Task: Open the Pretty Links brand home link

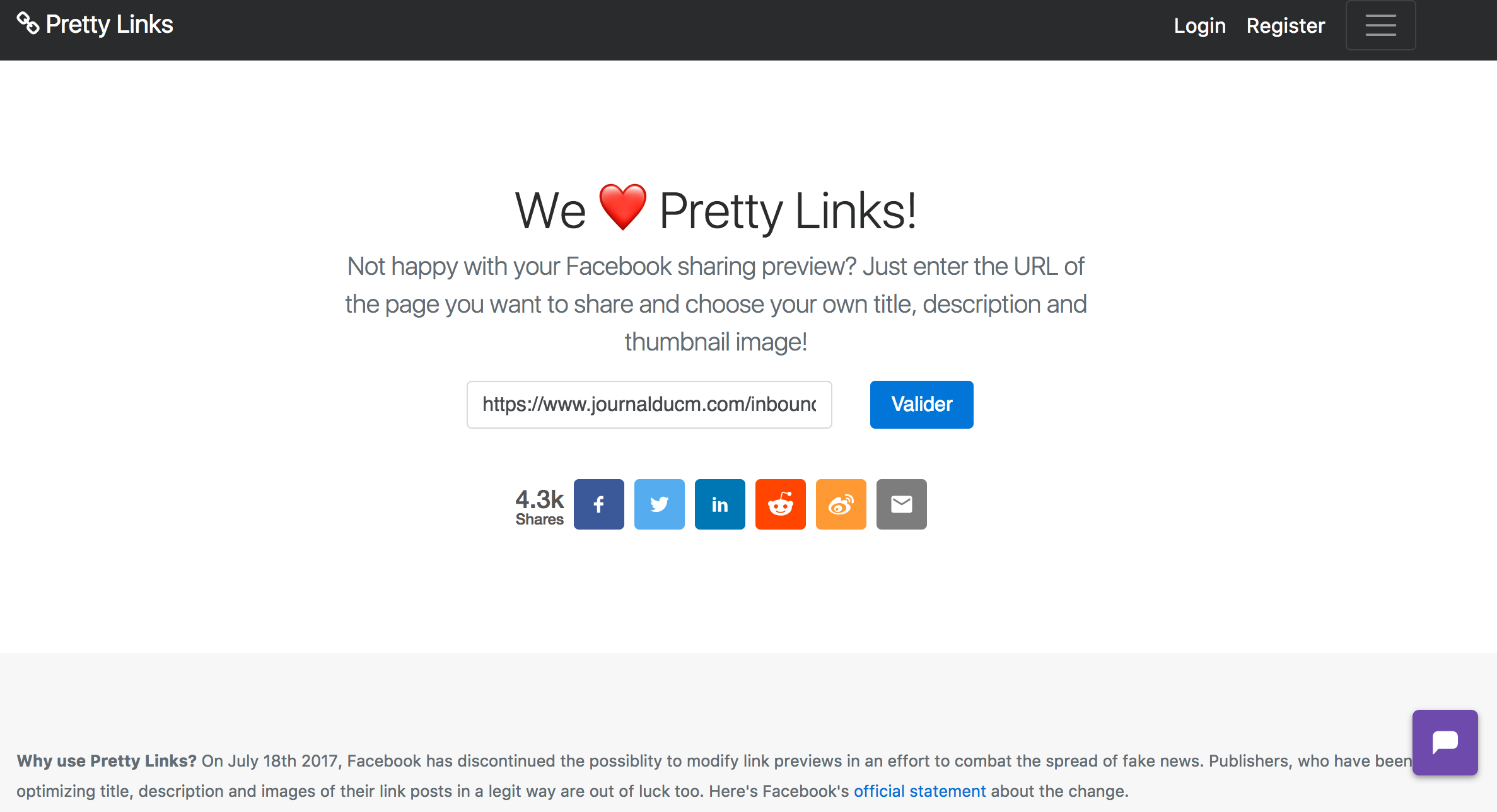Action: 95,24
